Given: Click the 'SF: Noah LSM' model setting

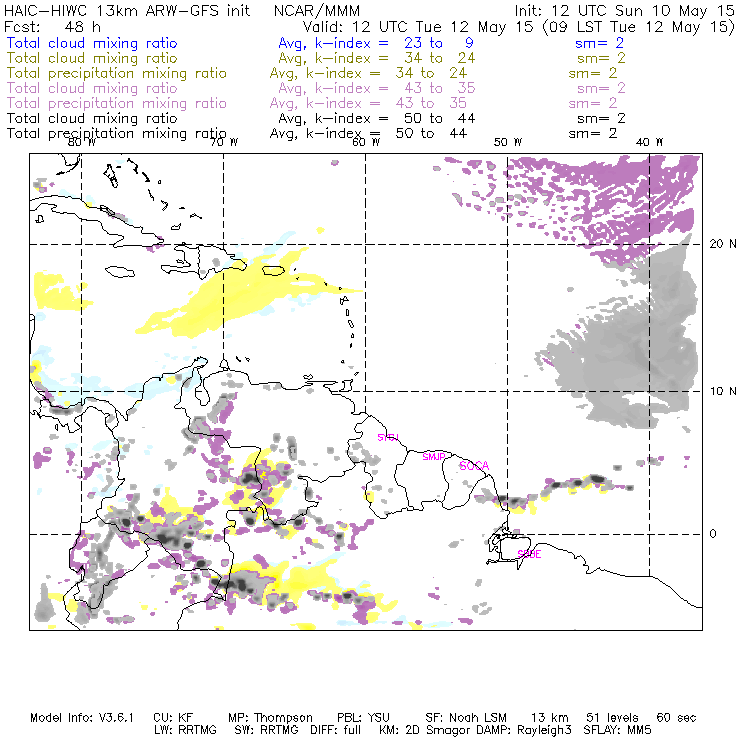Looking at the screenshot, I should 466,718.
